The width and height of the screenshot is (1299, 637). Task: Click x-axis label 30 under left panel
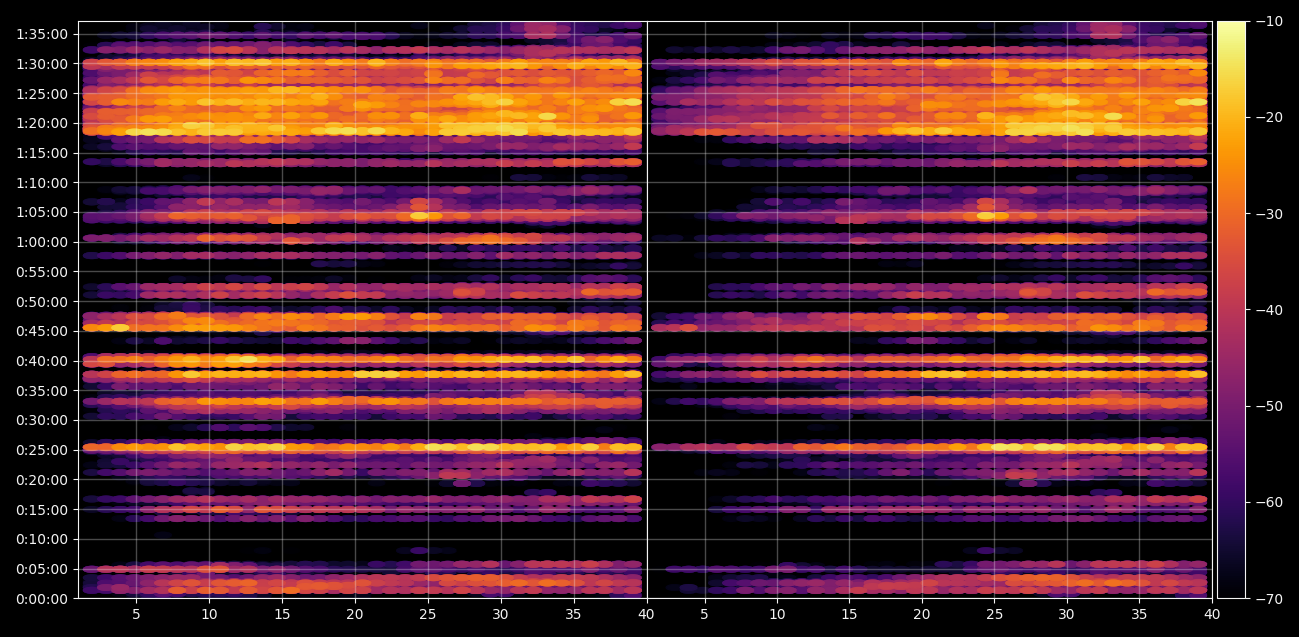point(501,614)
